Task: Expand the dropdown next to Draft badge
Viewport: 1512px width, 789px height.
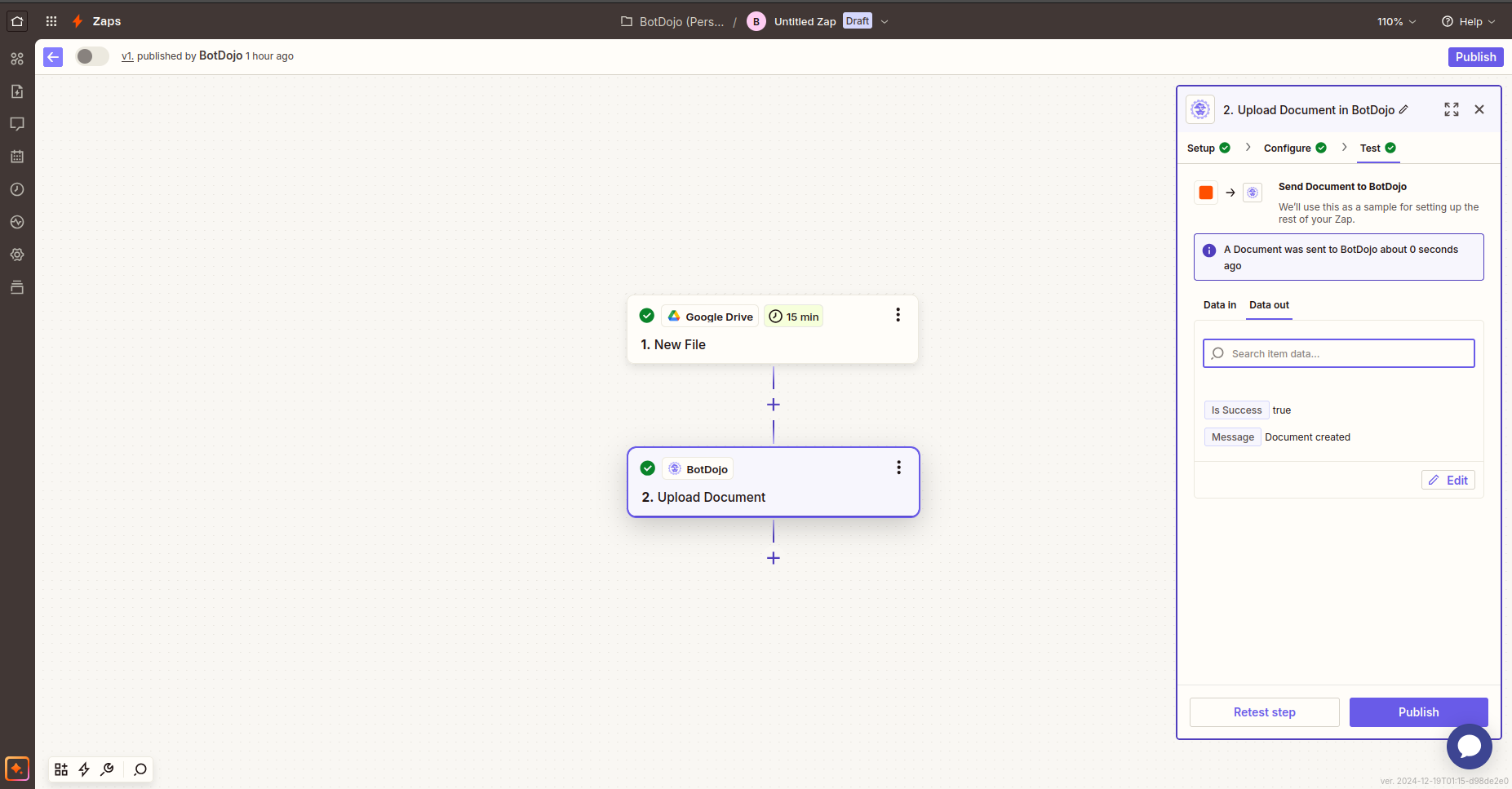Action: click(885, 21)
